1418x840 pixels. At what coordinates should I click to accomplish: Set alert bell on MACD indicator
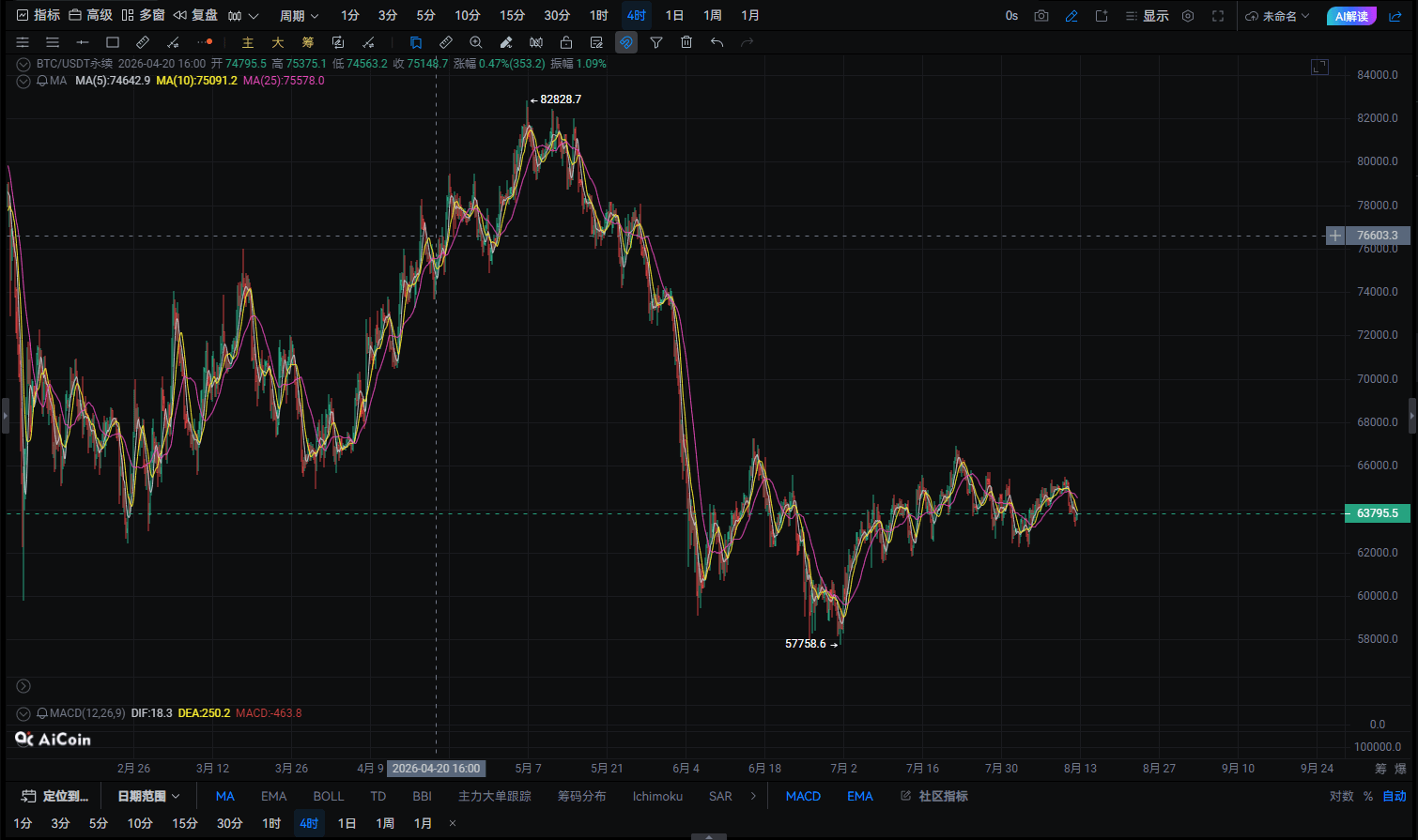coord(42,713)
